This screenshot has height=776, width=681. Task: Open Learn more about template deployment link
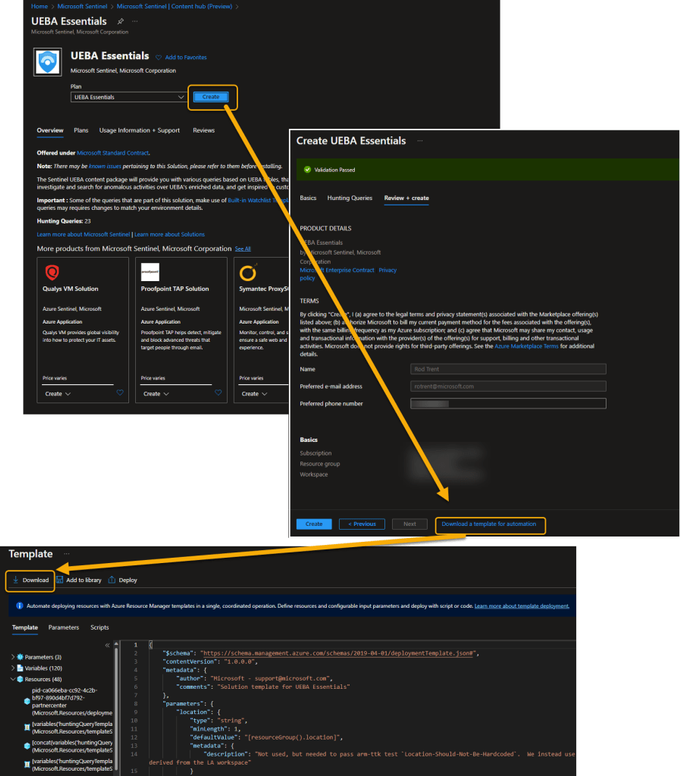click(522, 606)
